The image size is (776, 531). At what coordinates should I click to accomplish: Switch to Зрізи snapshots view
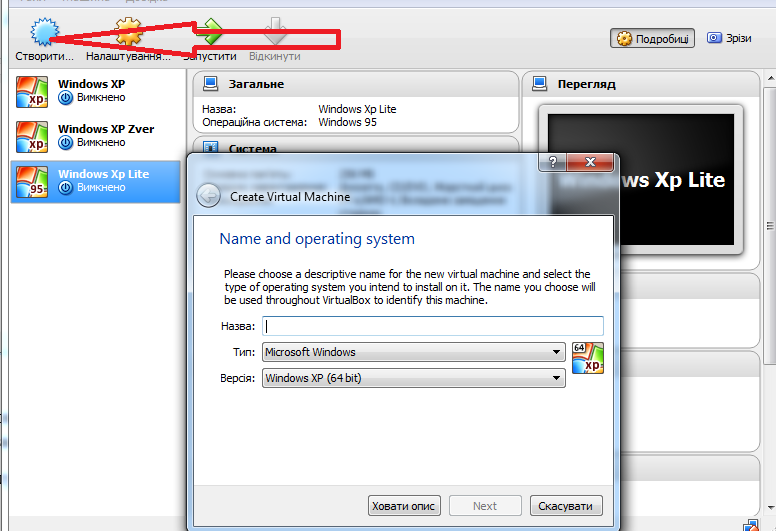(x=729, y=38)
